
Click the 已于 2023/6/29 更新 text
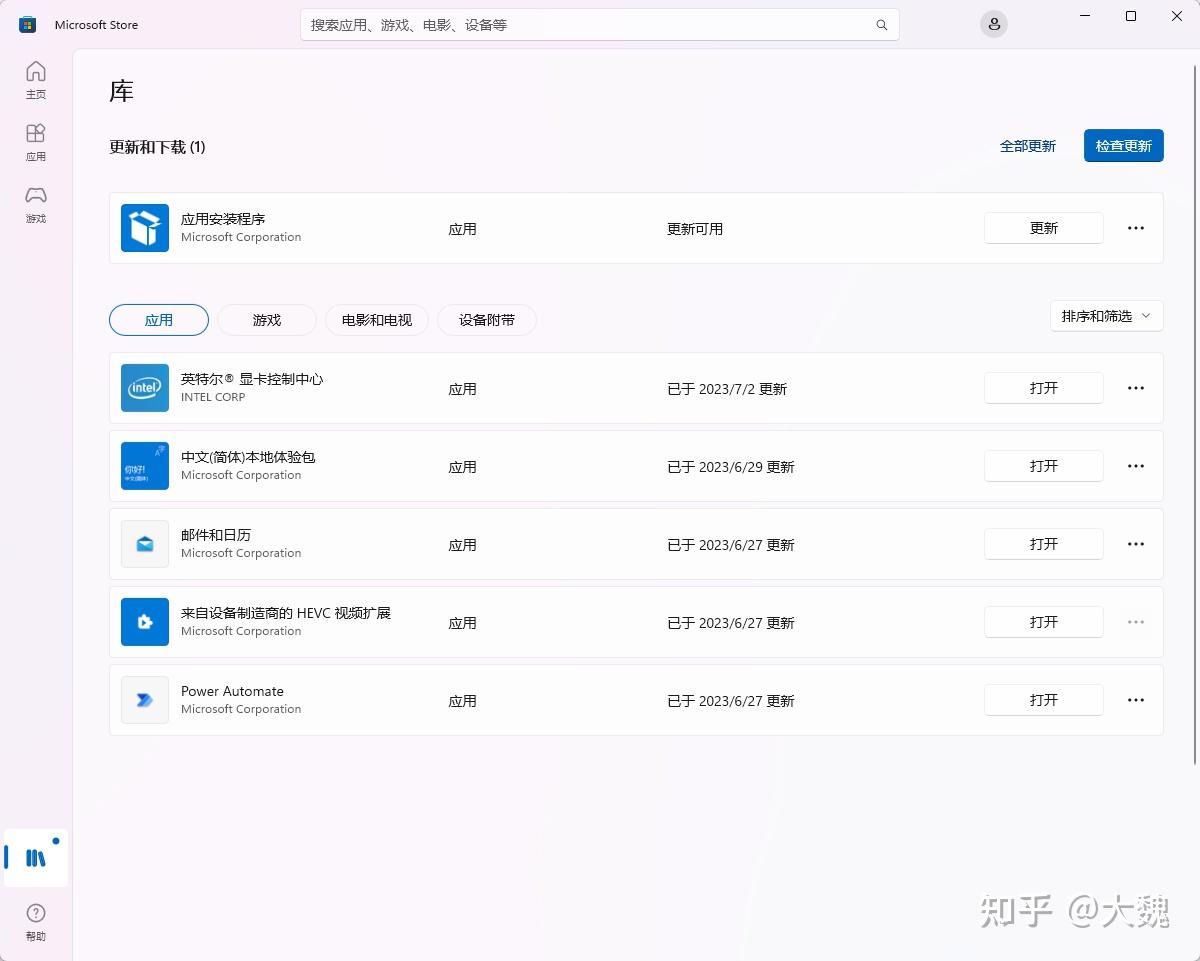(731, 467)
